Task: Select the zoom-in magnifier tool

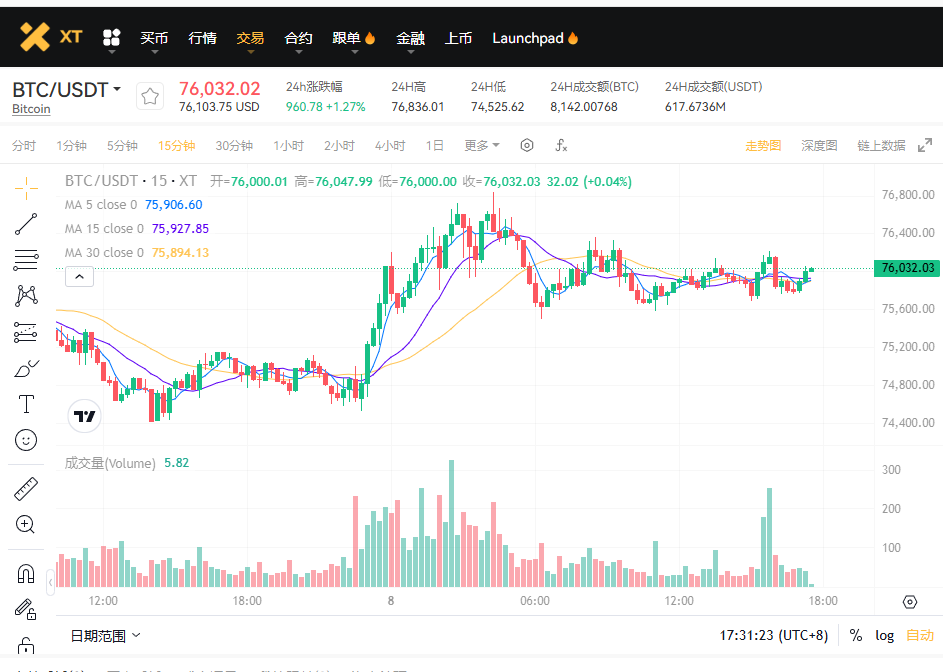Action: point(26,525)
